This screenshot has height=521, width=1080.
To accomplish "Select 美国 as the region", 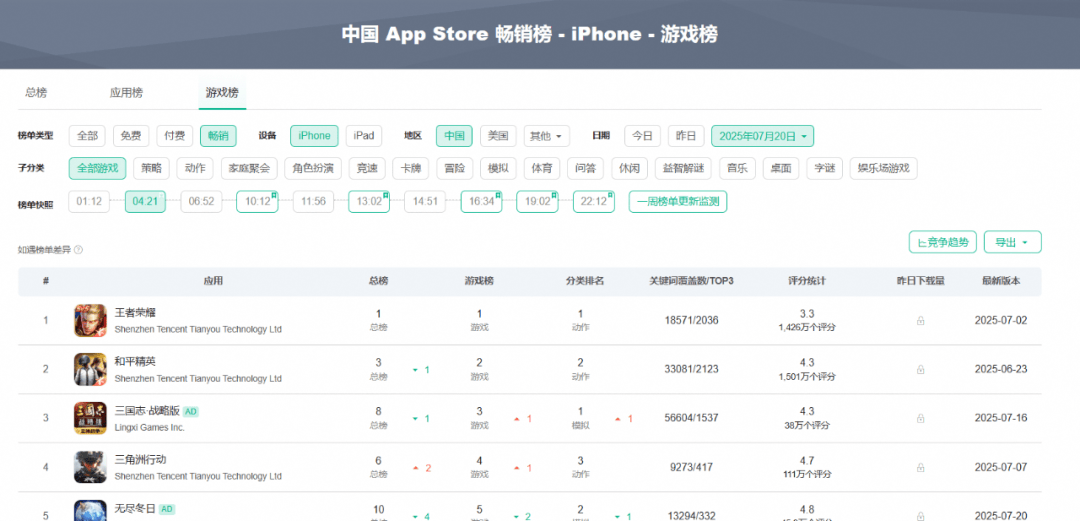I will (498, 136).
